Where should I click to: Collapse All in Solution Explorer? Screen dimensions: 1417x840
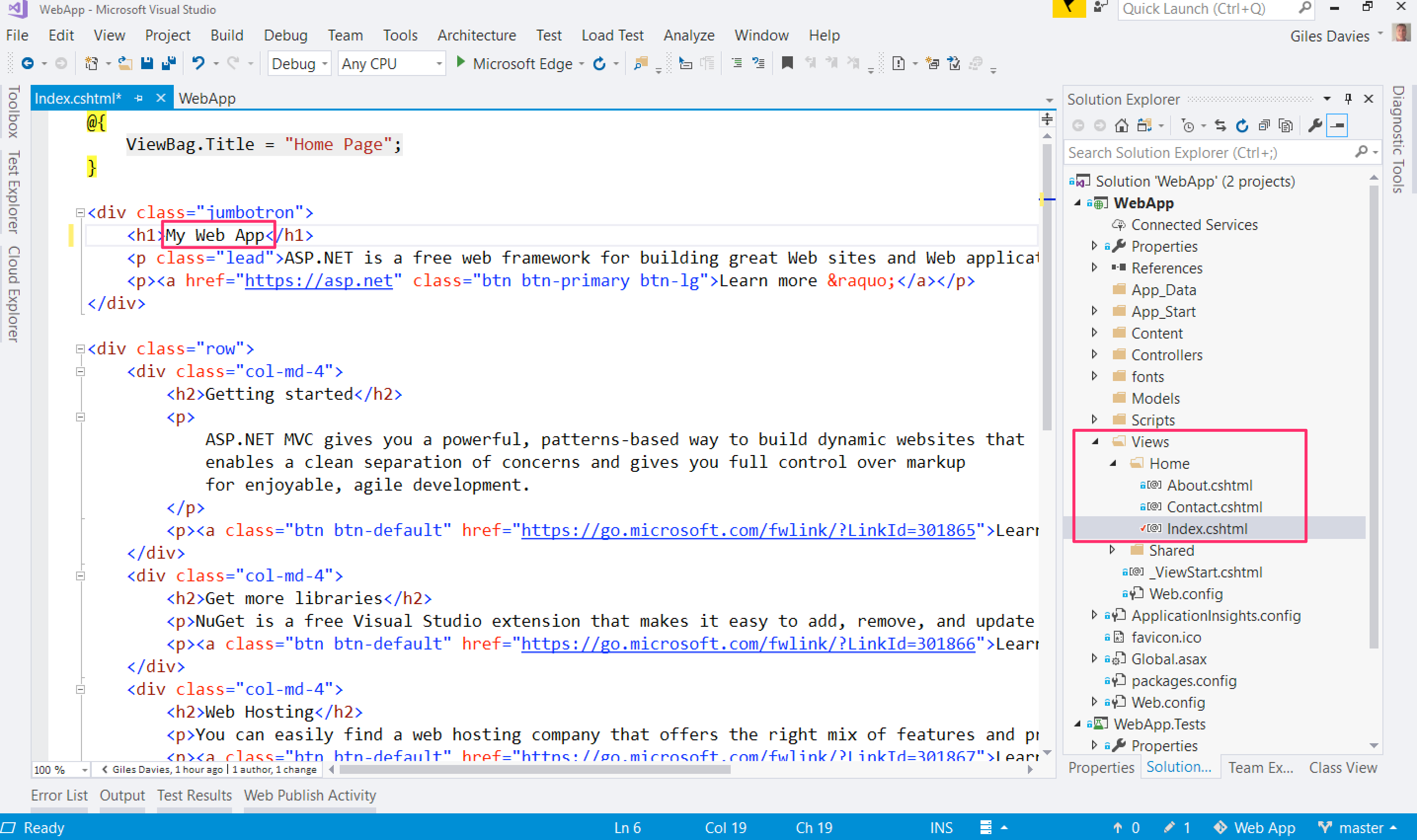coord(1264,126)
